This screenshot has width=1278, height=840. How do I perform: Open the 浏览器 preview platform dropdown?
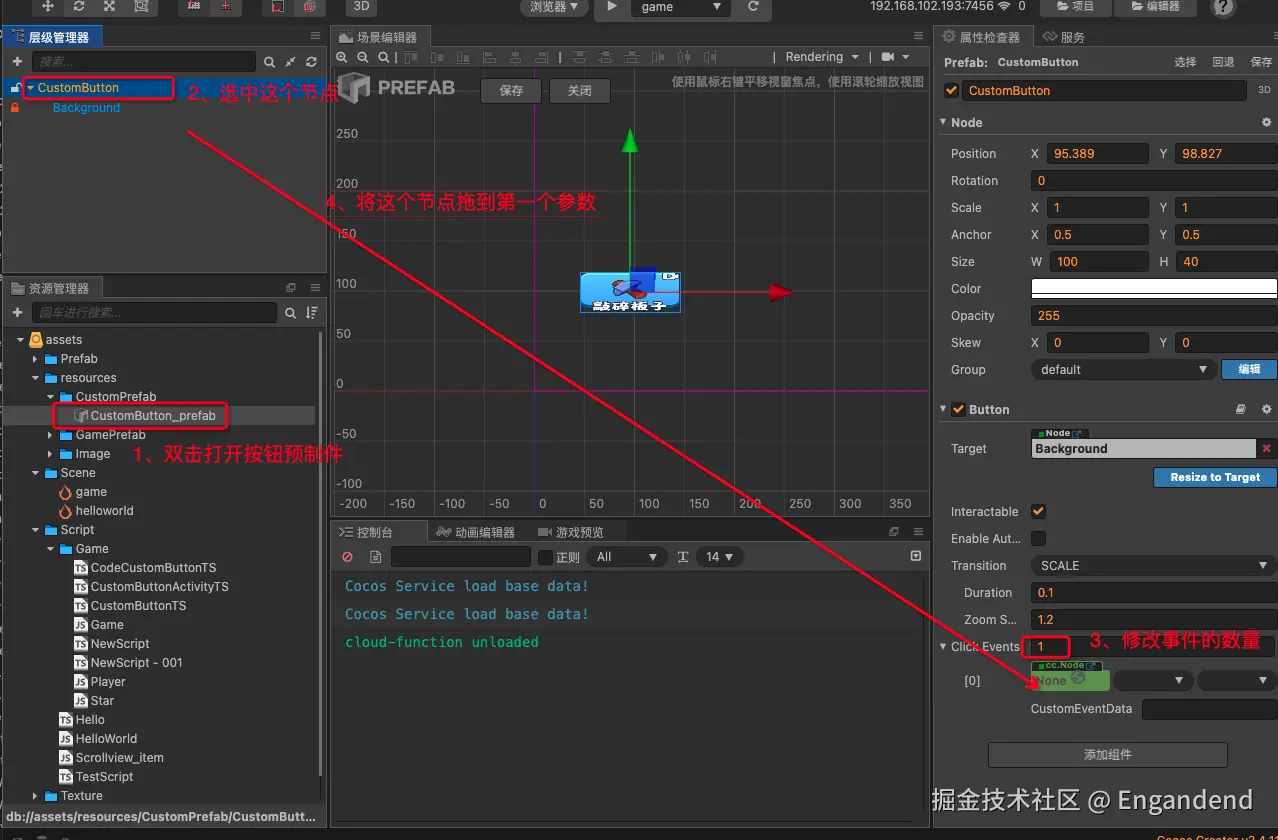pyautogui.click(x=555, y=6)
